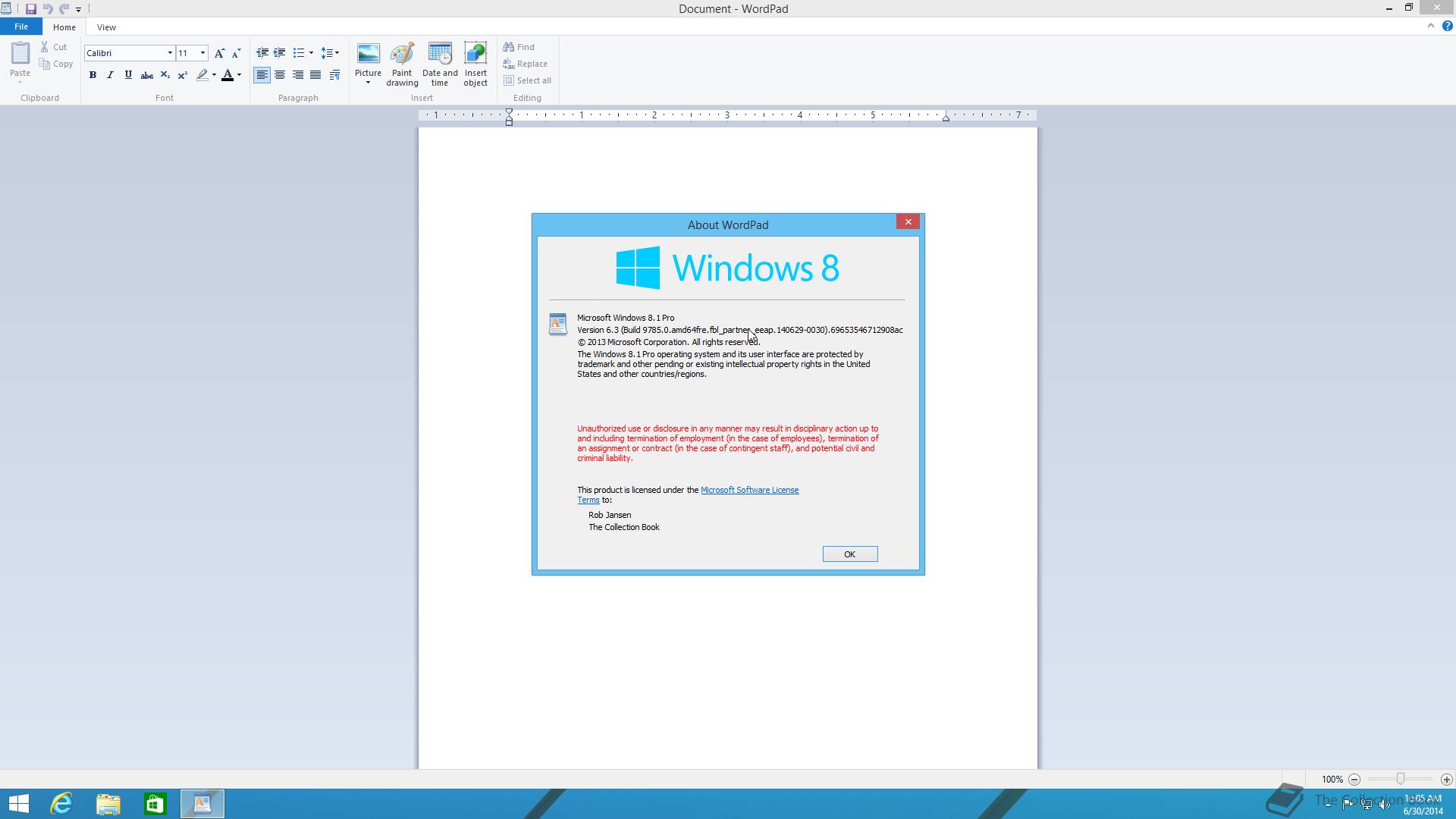
Task: Click OK in About WordPad dialog
Action: click(850, 554)
